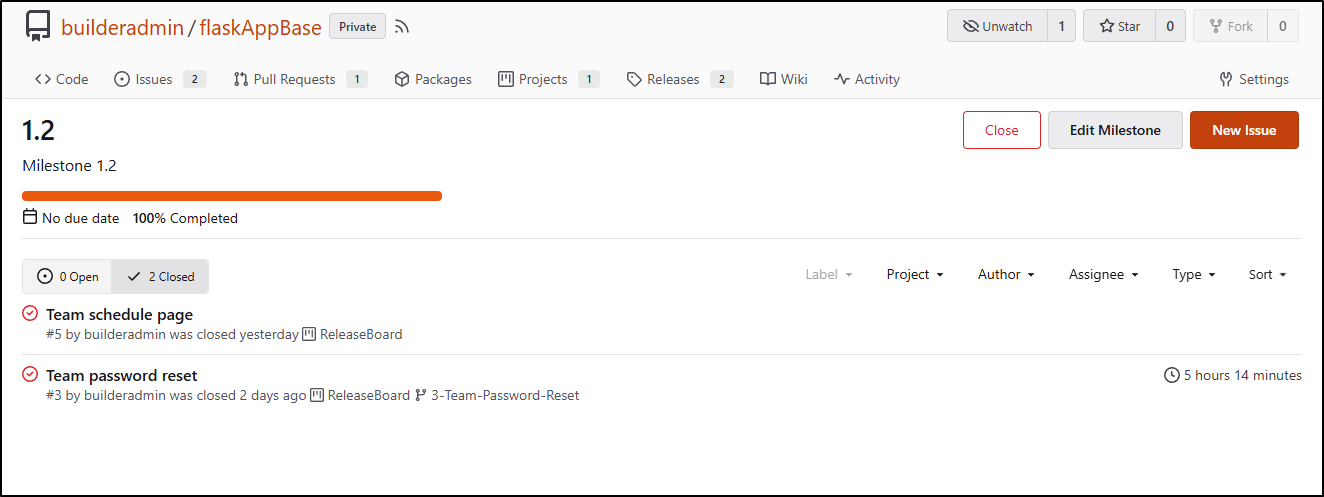
Task: Click the closed status icon on Team schedule page
Action: pyautogui.click(x=30, y=314)
